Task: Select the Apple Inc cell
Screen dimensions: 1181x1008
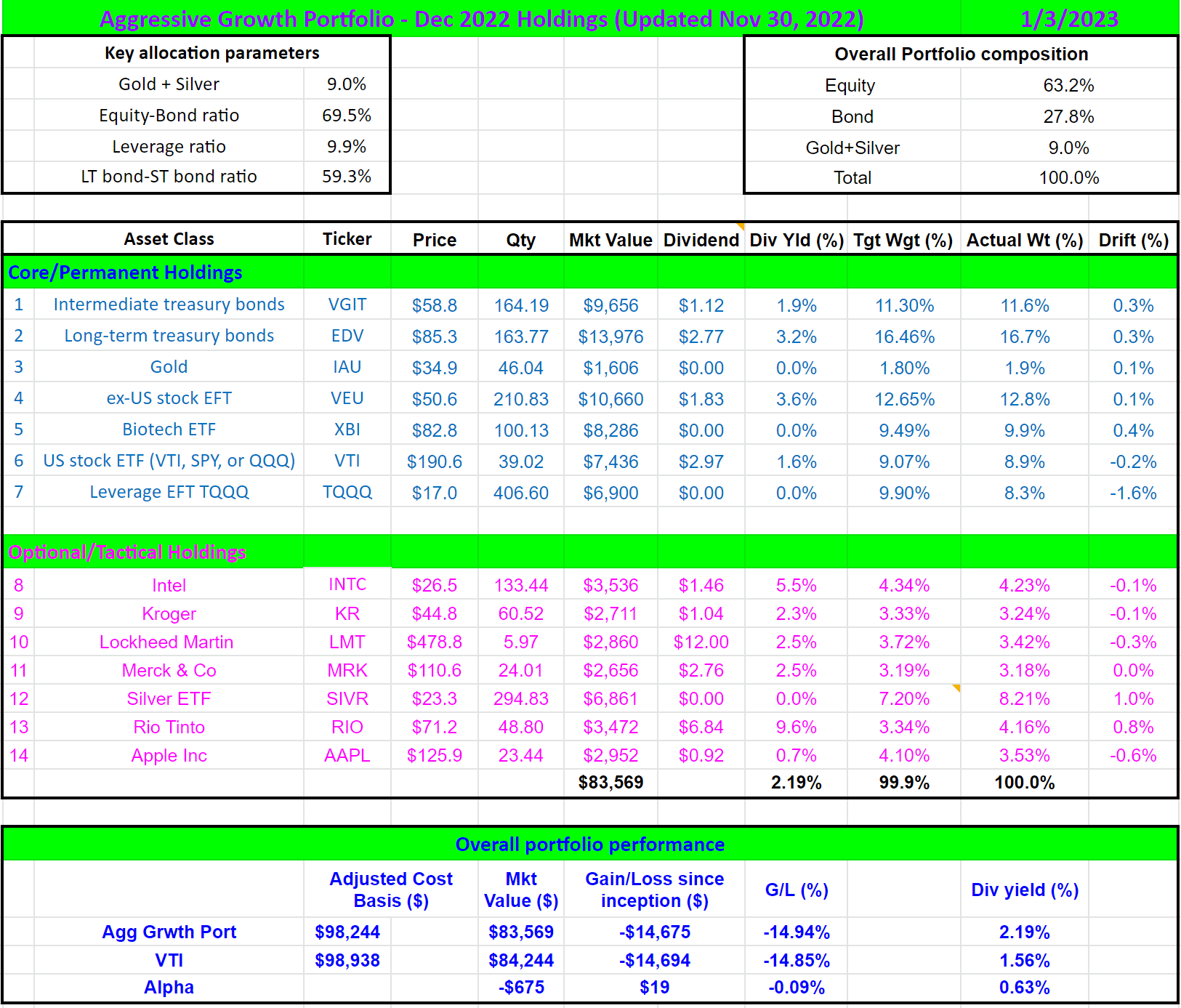Action: [x=169, y=756]
